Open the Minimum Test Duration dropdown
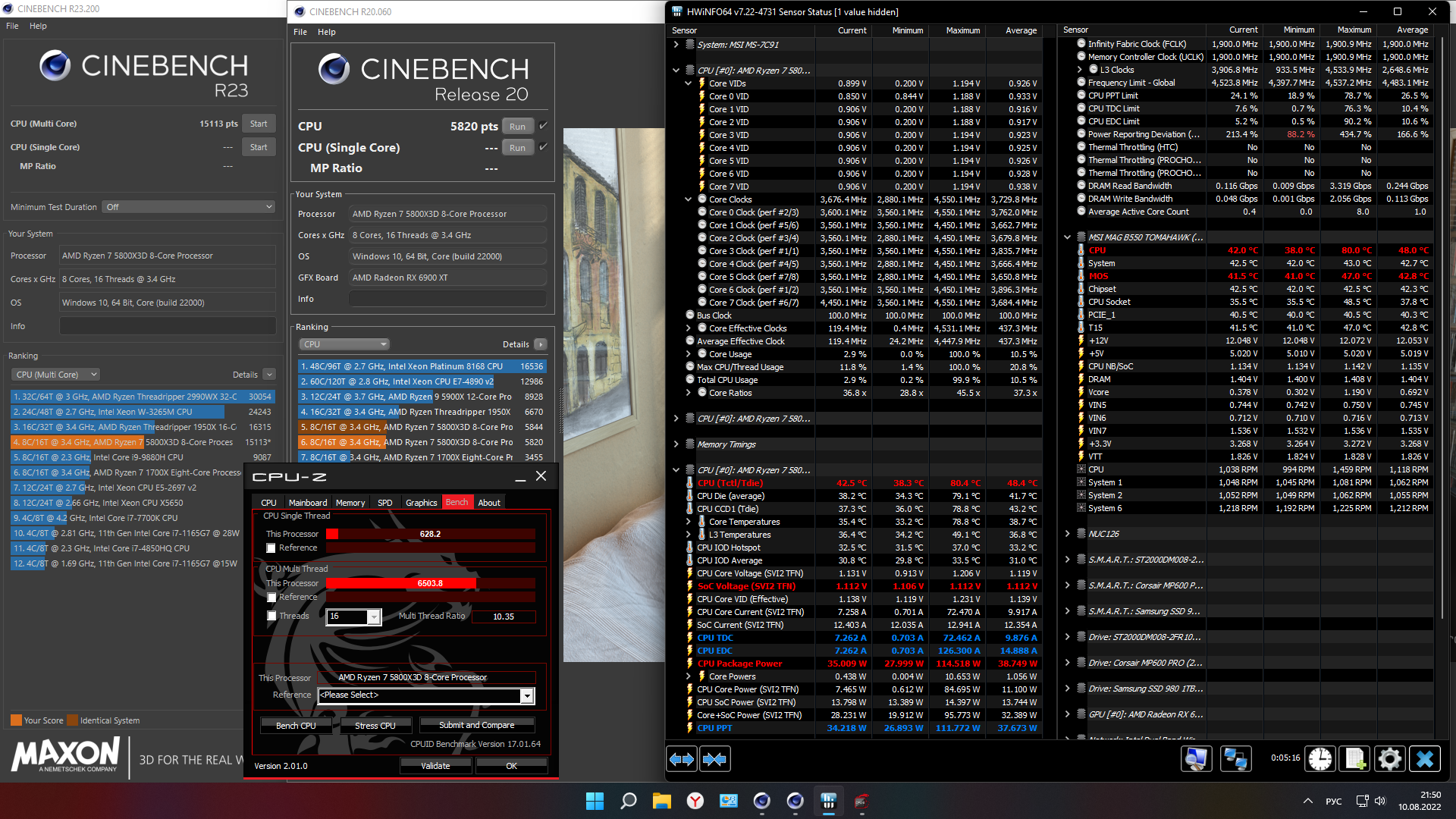This screenshot has height=819, width=1456. [x=189, y=207]
